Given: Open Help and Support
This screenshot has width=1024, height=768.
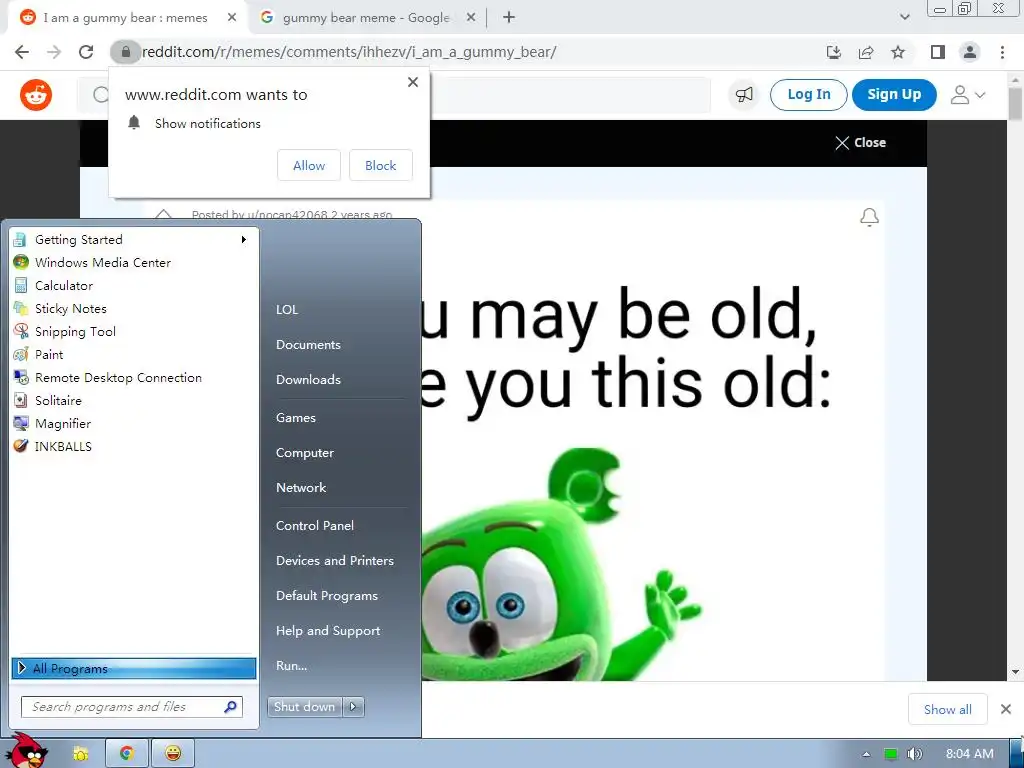Looking at the screenshot, I should click(328, 631).
